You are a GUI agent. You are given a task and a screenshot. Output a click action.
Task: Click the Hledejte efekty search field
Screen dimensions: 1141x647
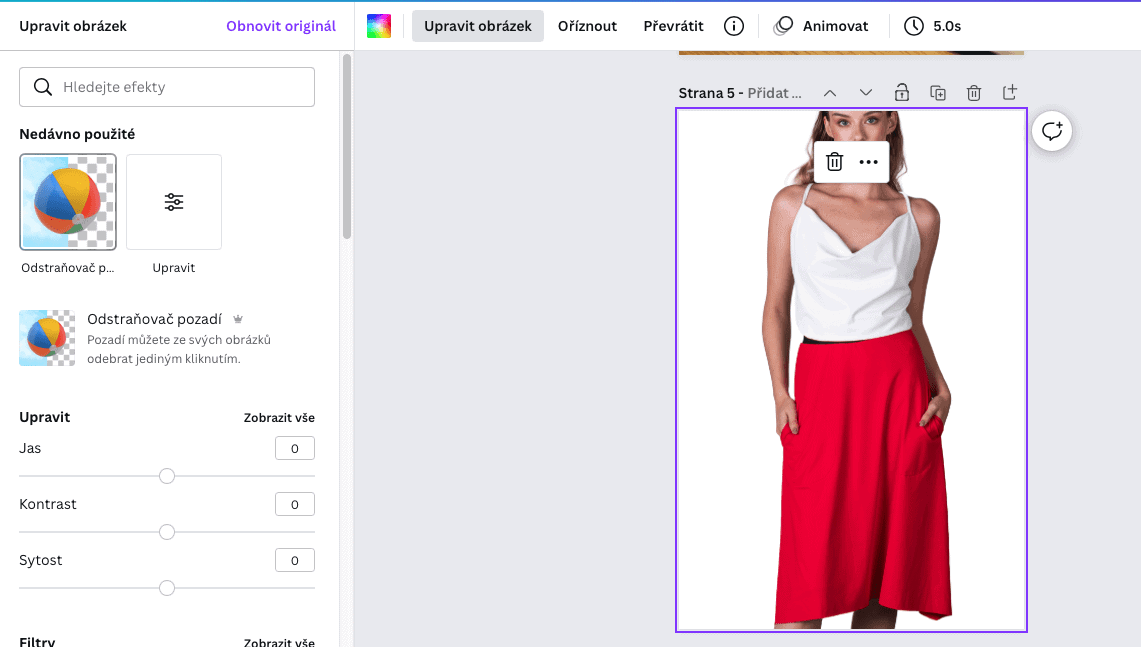pyautogui.click(x=166, y=87)
